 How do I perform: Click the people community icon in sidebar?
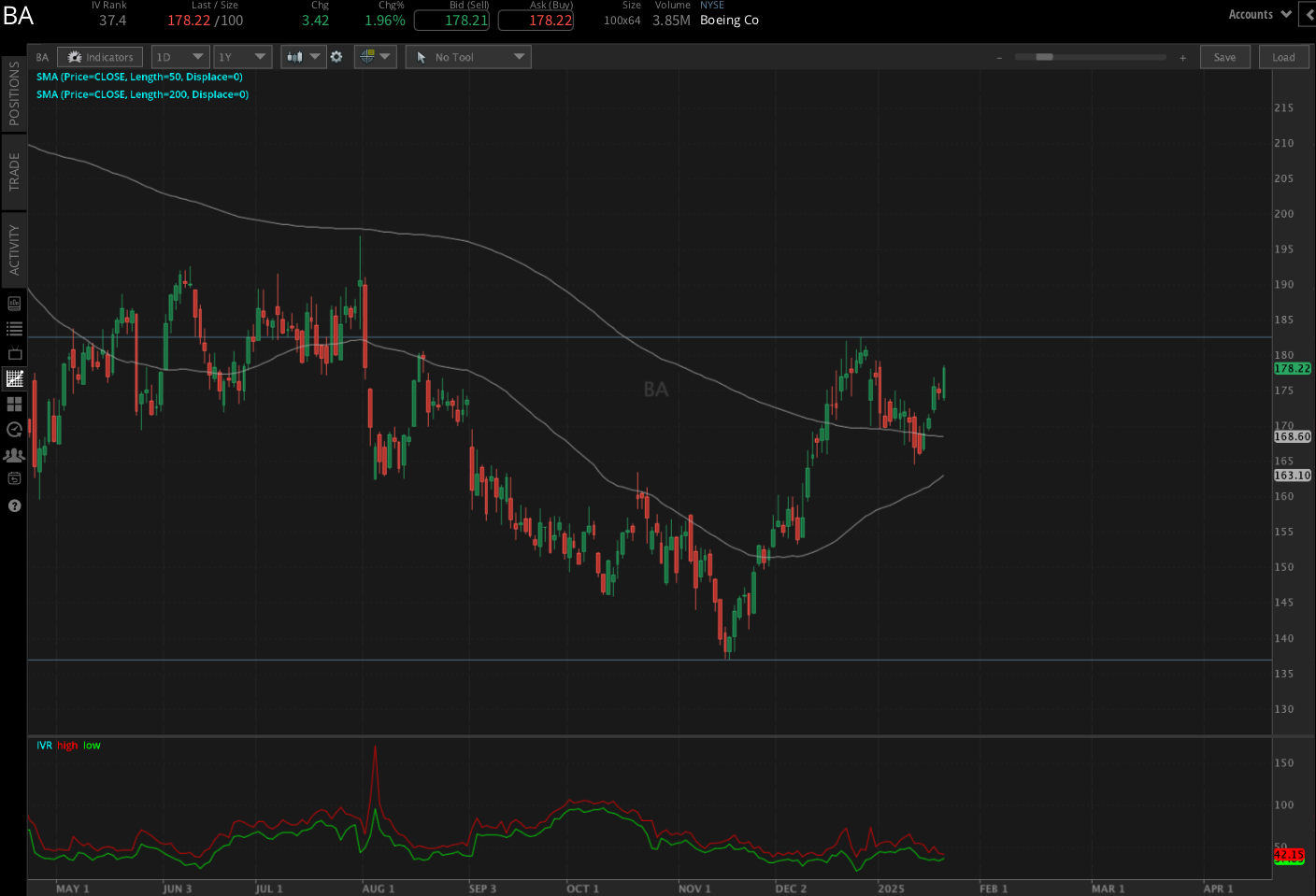point(14,455)
